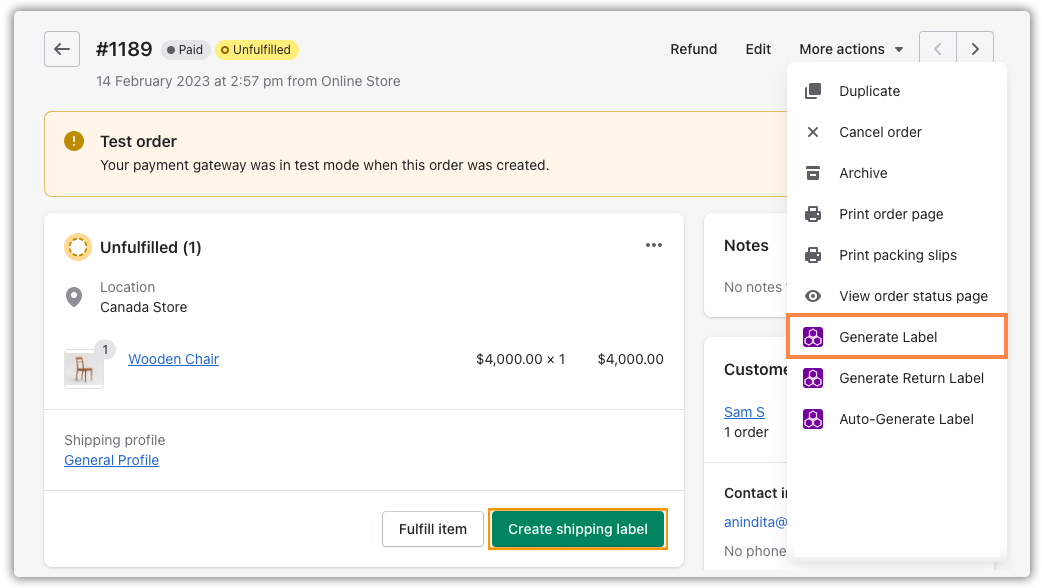The height and width of the screenshot is (588, 1042).
Task: Click the Unfulfilled status circle icon
Action: (78, 247)
